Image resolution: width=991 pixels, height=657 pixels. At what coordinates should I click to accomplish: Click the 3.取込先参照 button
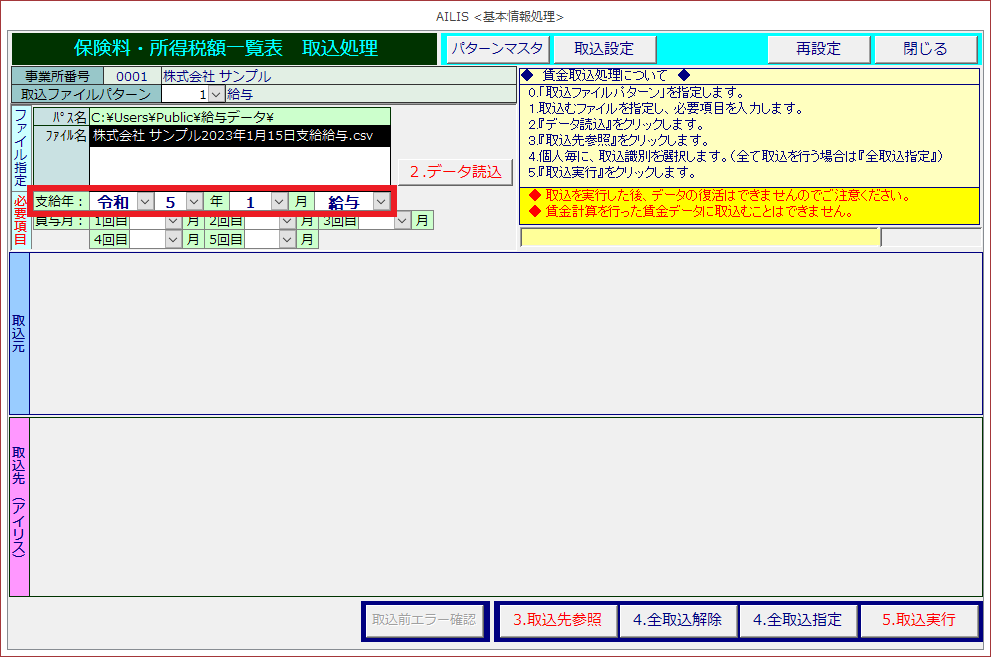(x=557, y=619)
